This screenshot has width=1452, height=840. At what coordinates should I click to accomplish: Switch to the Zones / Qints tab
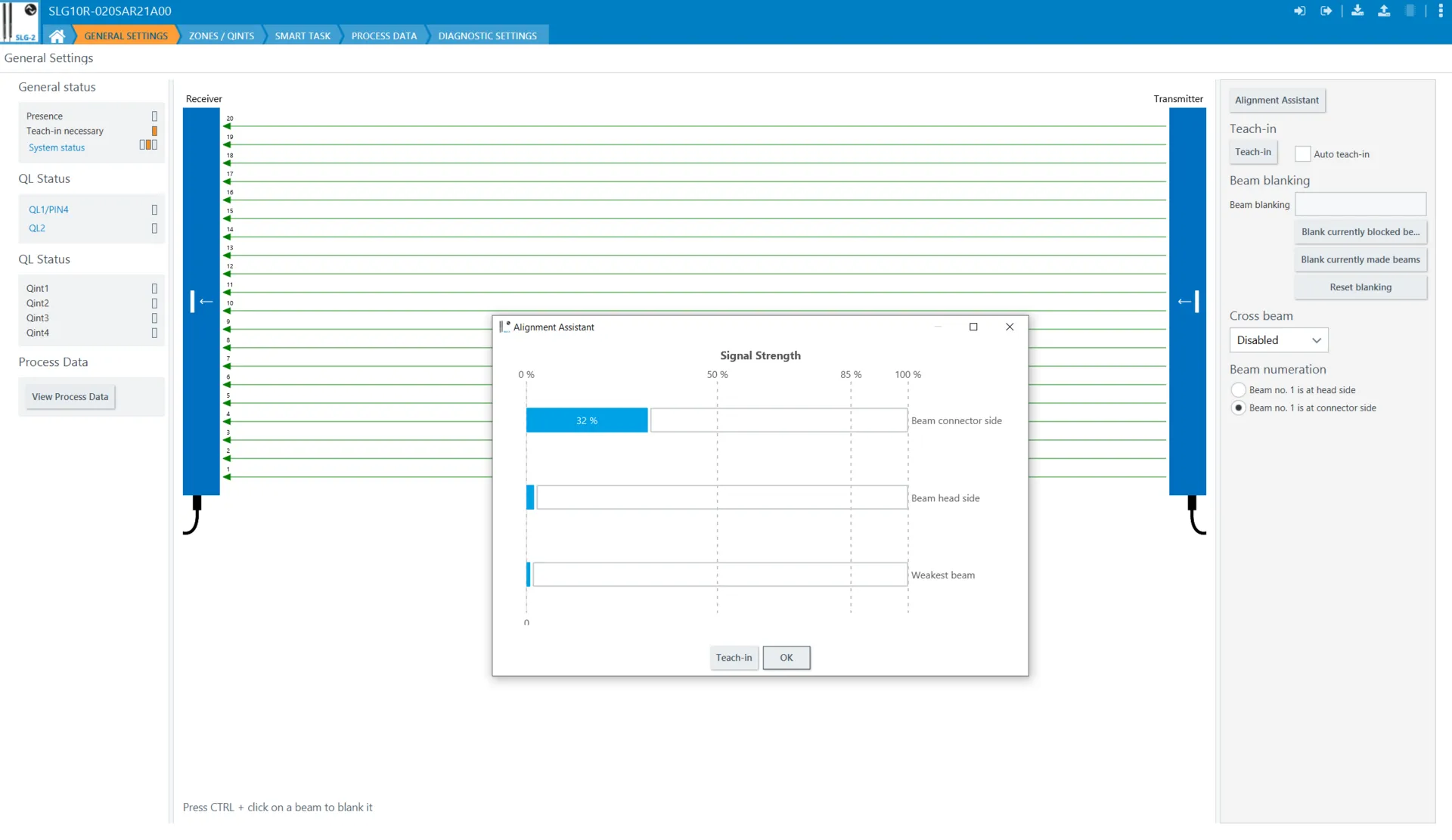tap(221, 36)
